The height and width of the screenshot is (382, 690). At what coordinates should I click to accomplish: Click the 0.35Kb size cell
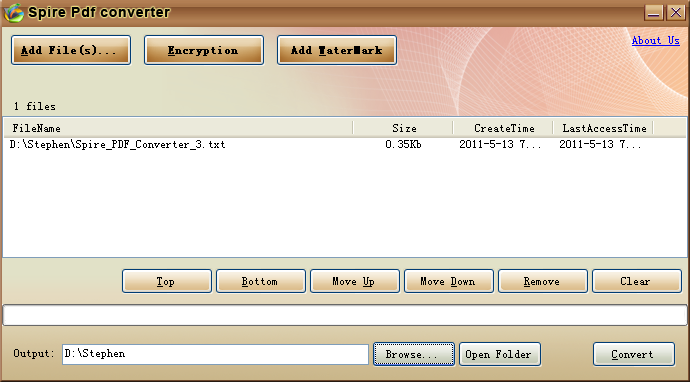403,144
